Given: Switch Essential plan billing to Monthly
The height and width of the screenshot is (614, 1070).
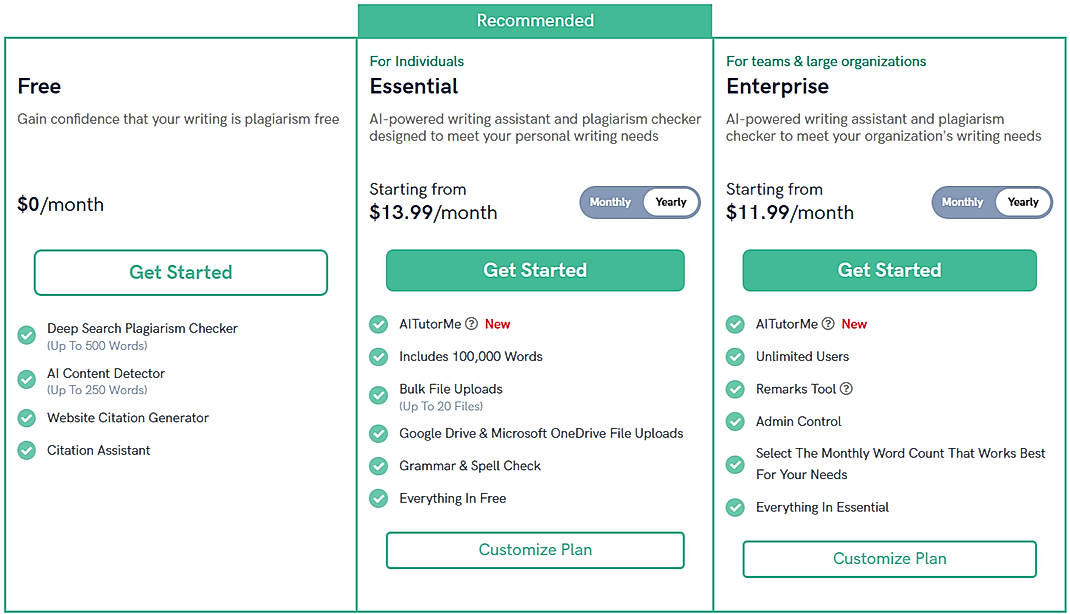Looking at the screenshot, I should [x=610, y=202].
